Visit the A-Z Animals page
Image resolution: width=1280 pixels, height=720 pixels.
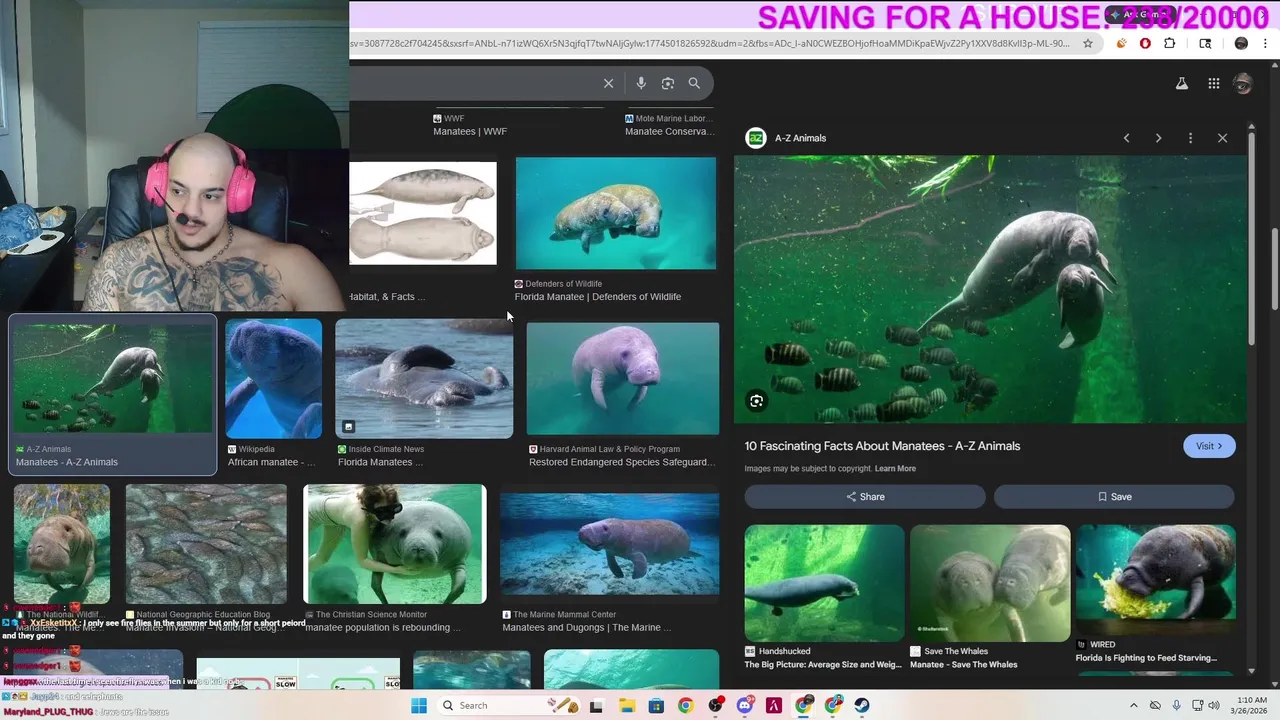pos(1209,446)
